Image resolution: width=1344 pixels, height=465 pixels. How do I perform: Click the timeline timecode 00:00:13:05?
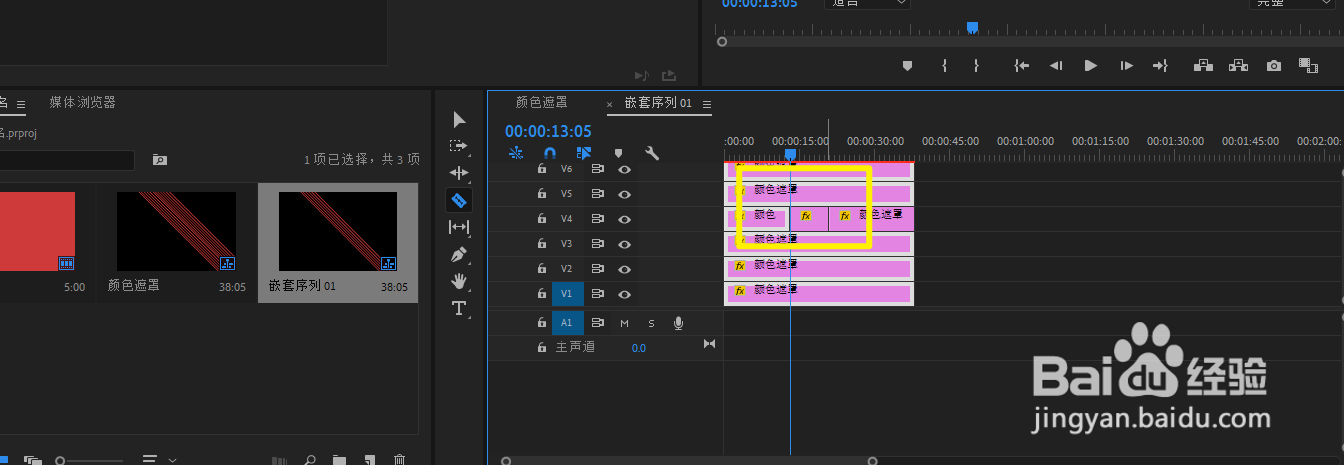click(548, 131)
